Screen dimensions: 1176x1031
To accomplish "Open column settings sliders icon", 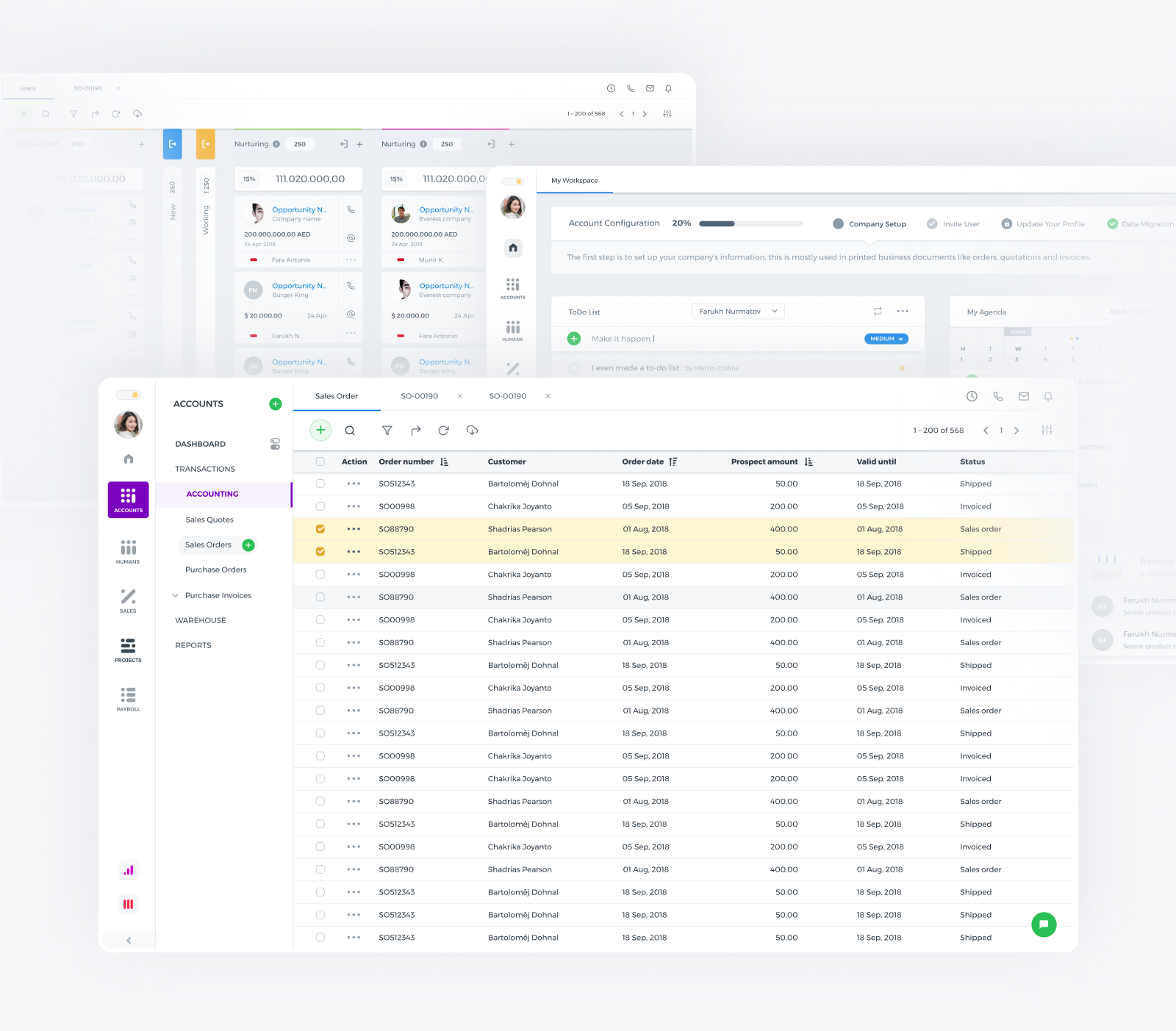I will coord(1047,431).
